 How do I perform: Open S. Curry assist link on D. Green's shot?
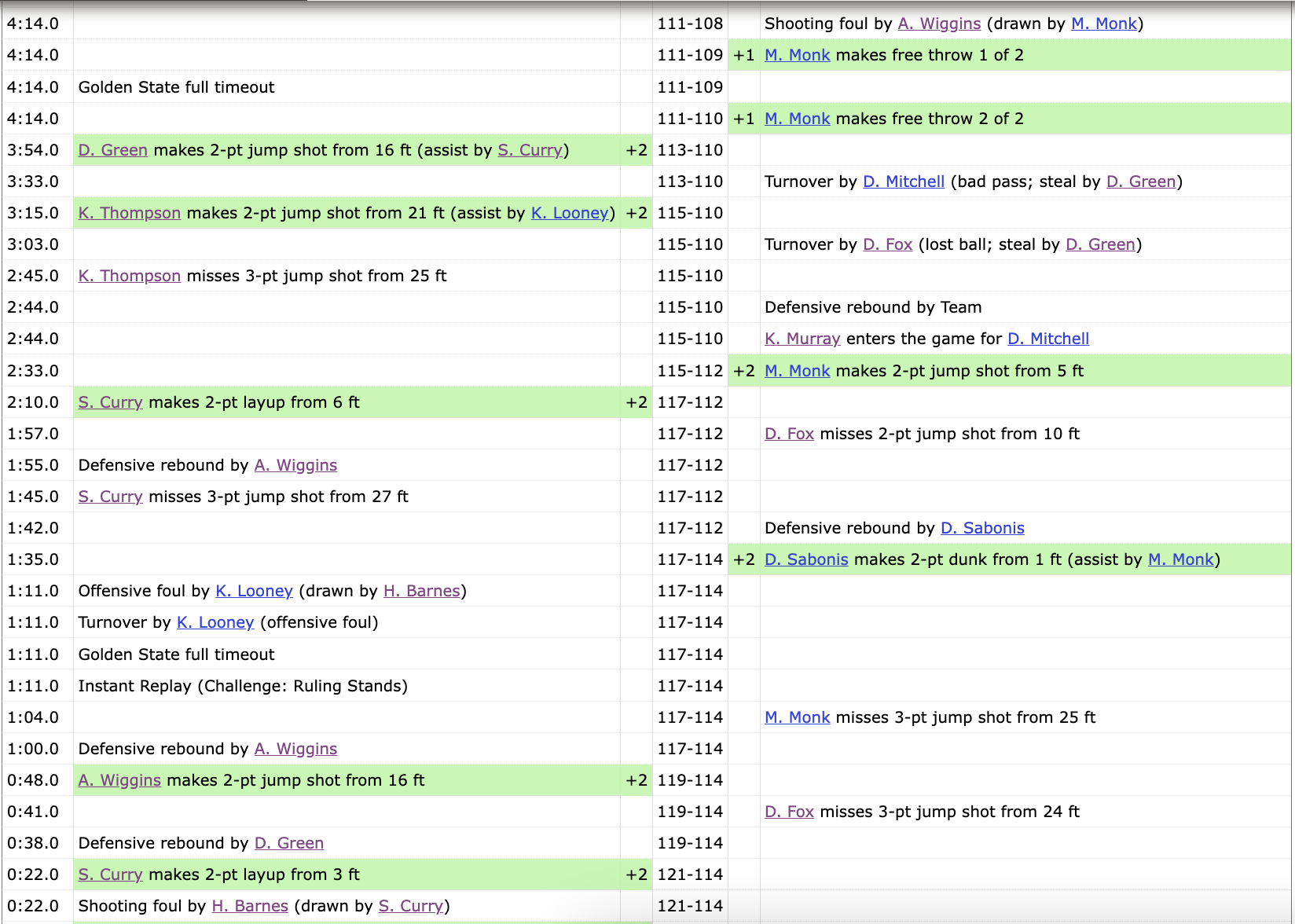(x=530, y=150)
